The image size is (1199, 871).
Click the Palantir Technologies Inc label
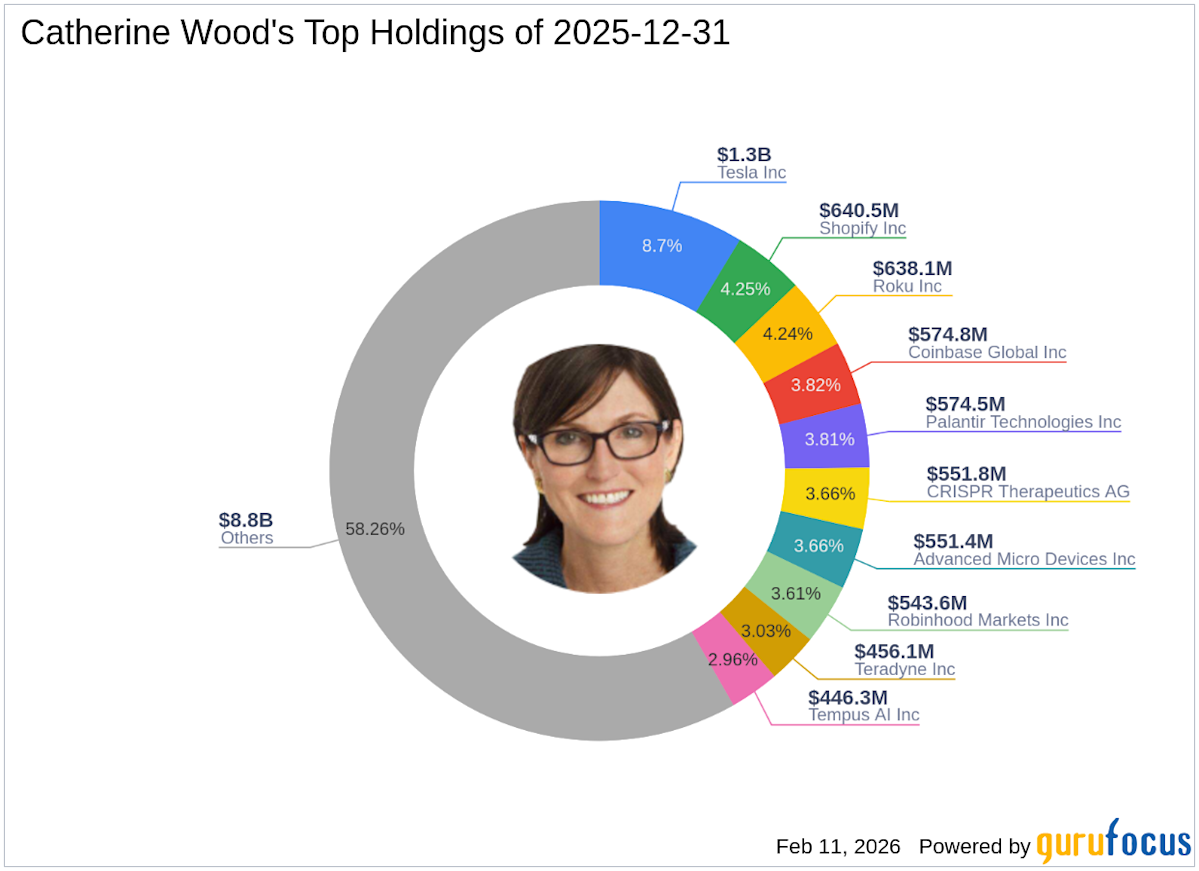click(x=1023, y=422)
